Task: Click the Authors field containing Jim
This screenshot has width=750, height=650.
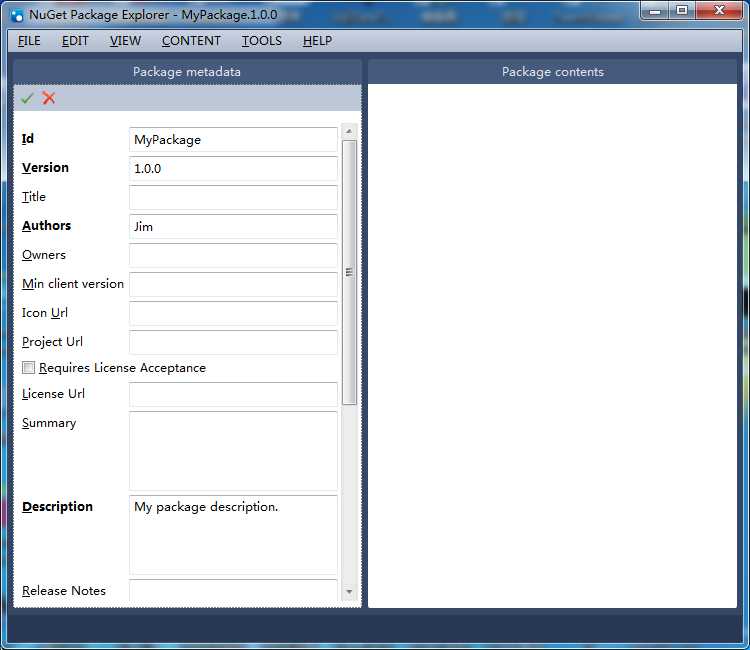Action: point(233,226)
